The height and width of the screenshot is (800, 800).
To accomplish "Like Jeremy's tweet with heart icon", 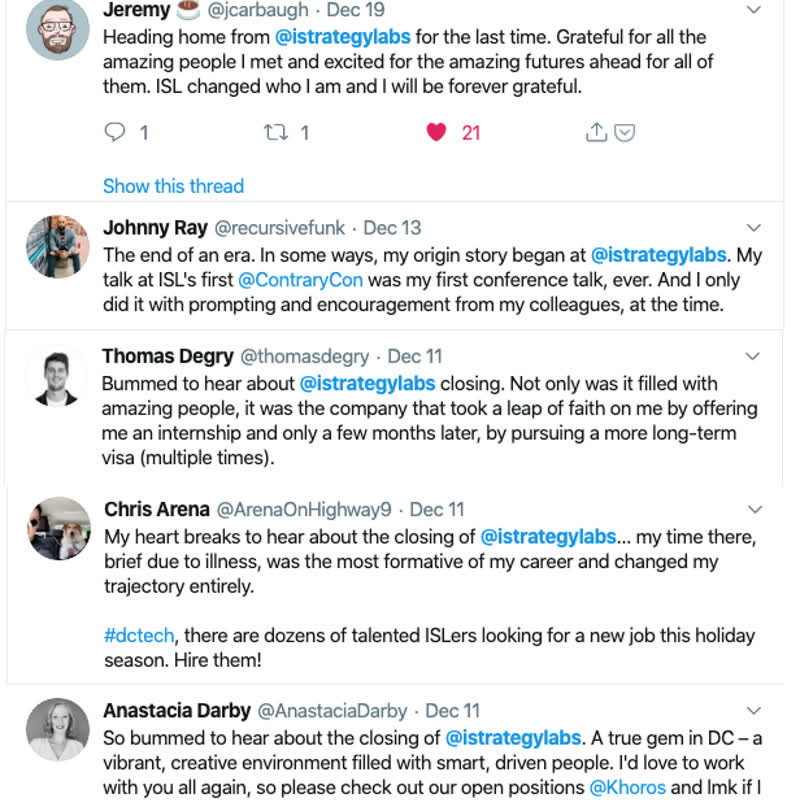I will [x=436, y=132].
